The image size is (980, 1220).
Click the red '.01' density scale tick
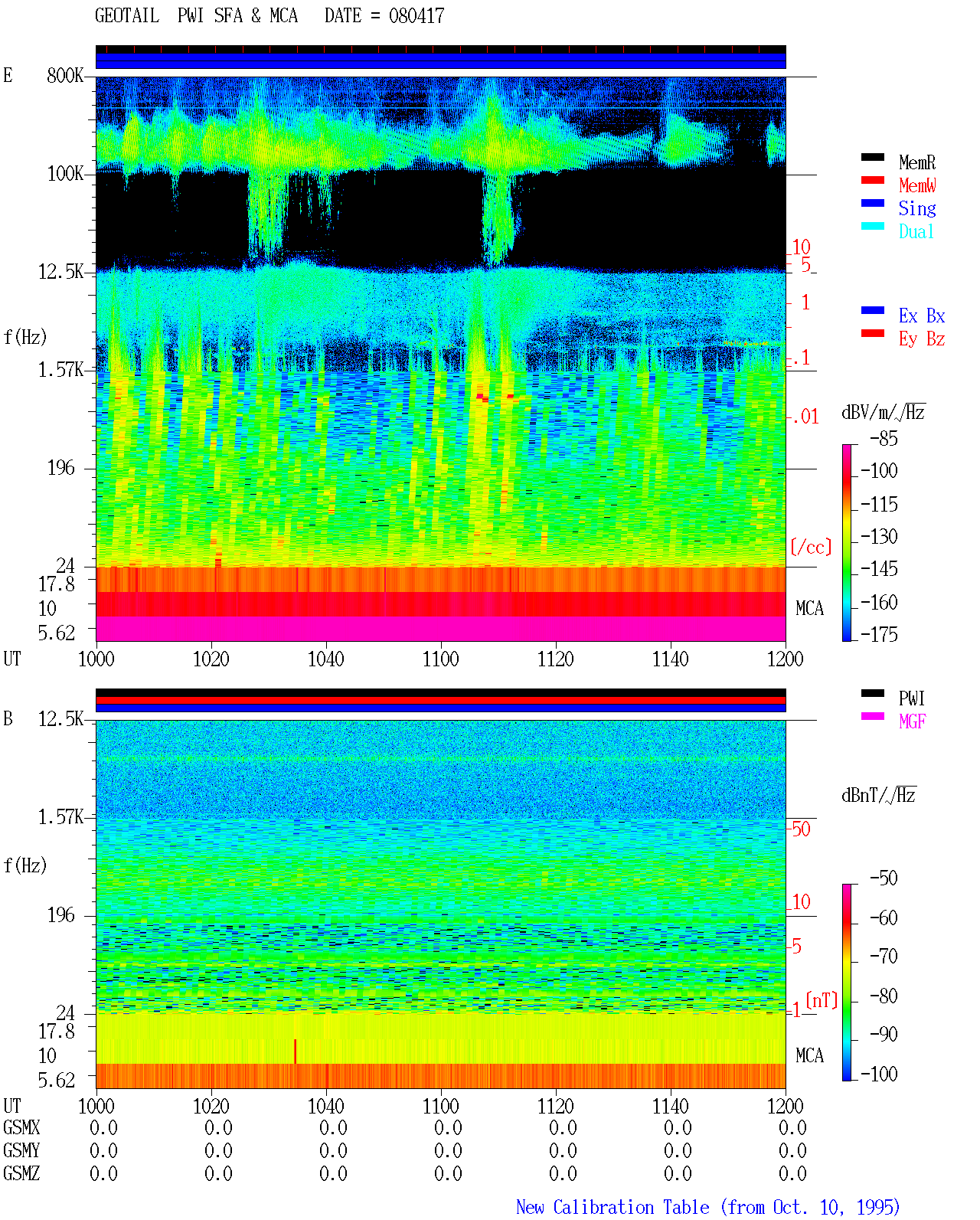click(x=805, y=417)
